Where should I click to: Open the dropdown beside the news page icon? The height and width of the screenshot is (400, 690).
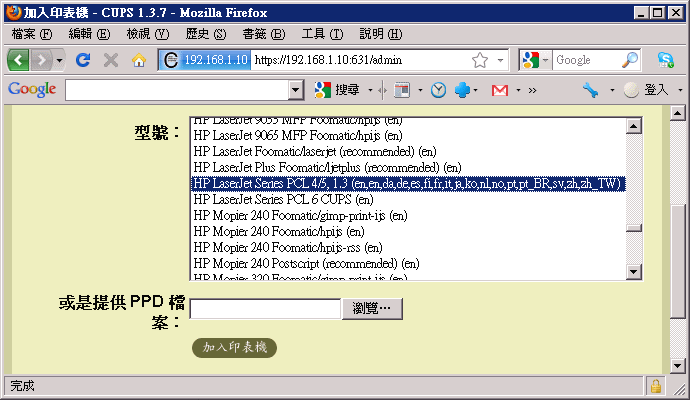click(420, 90)
